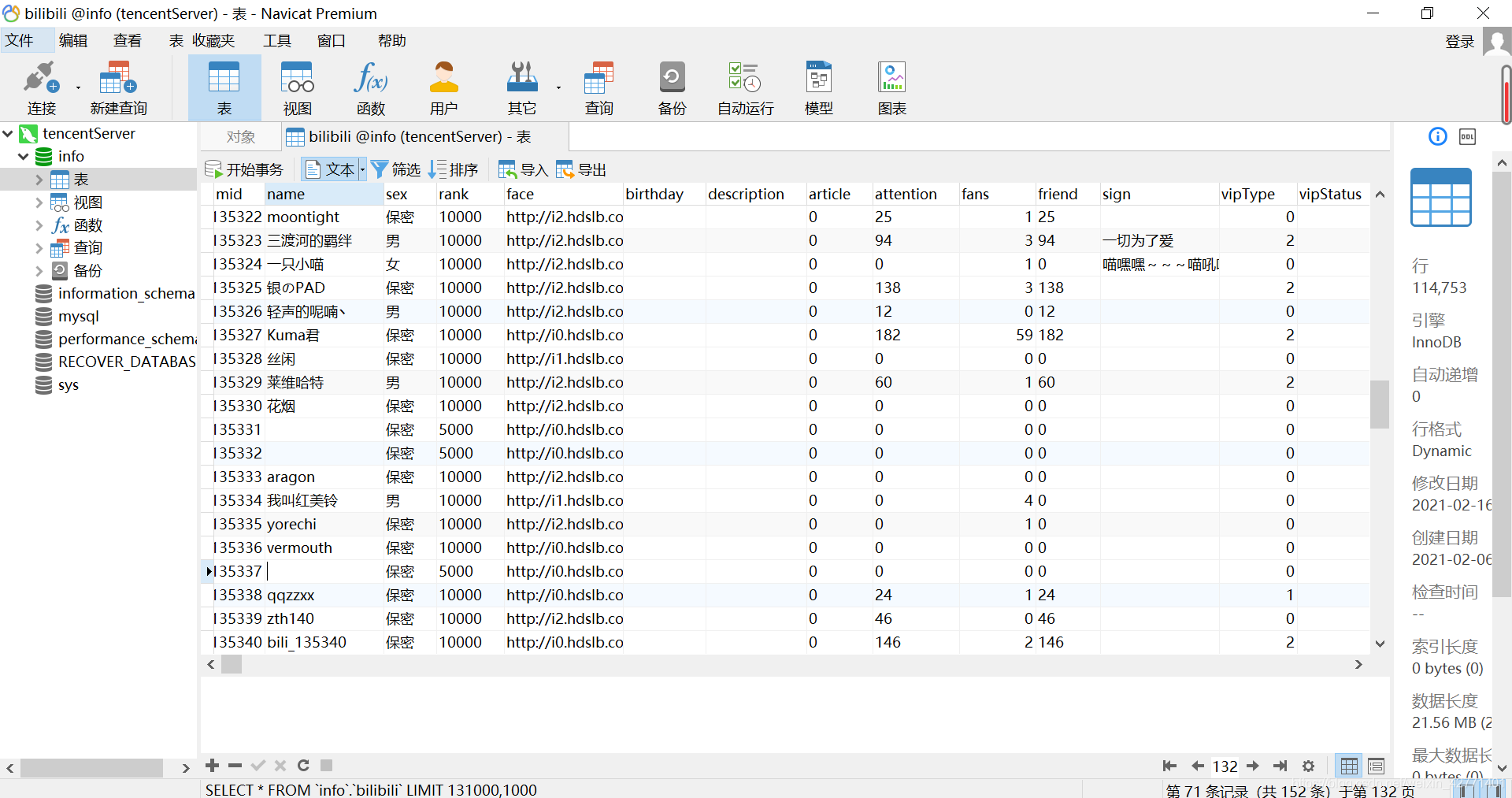Select the information_schema database
The height and width of the screenshot is (798, 1512).
pyautogui.click(x=115, y=294)
